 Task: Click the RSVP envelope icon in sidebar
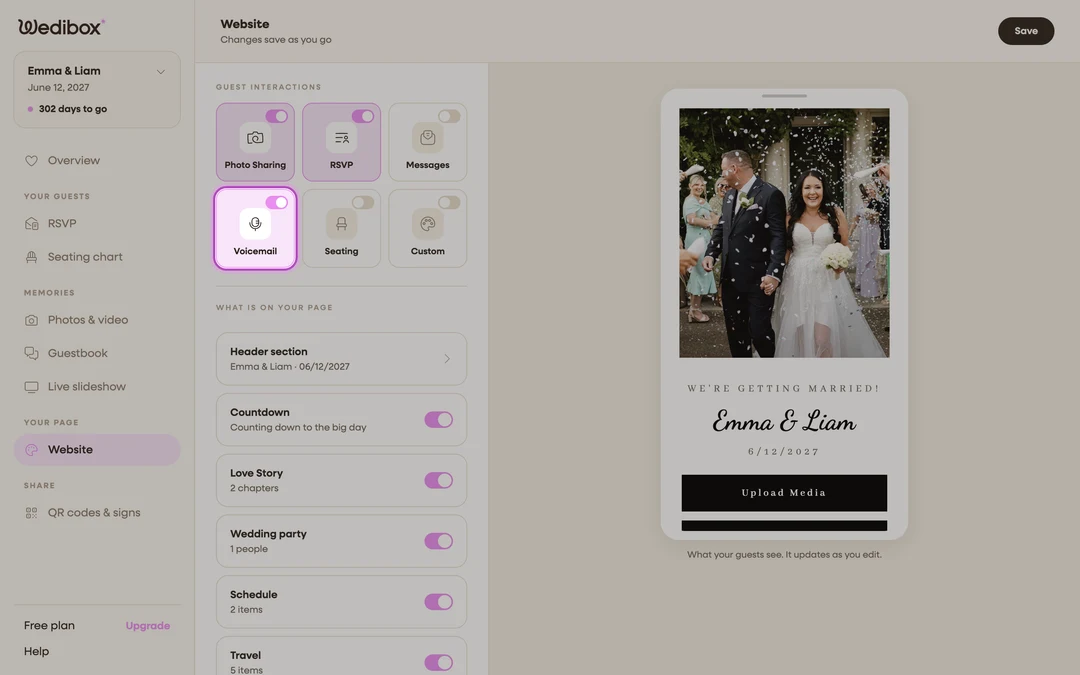[32, 224]
